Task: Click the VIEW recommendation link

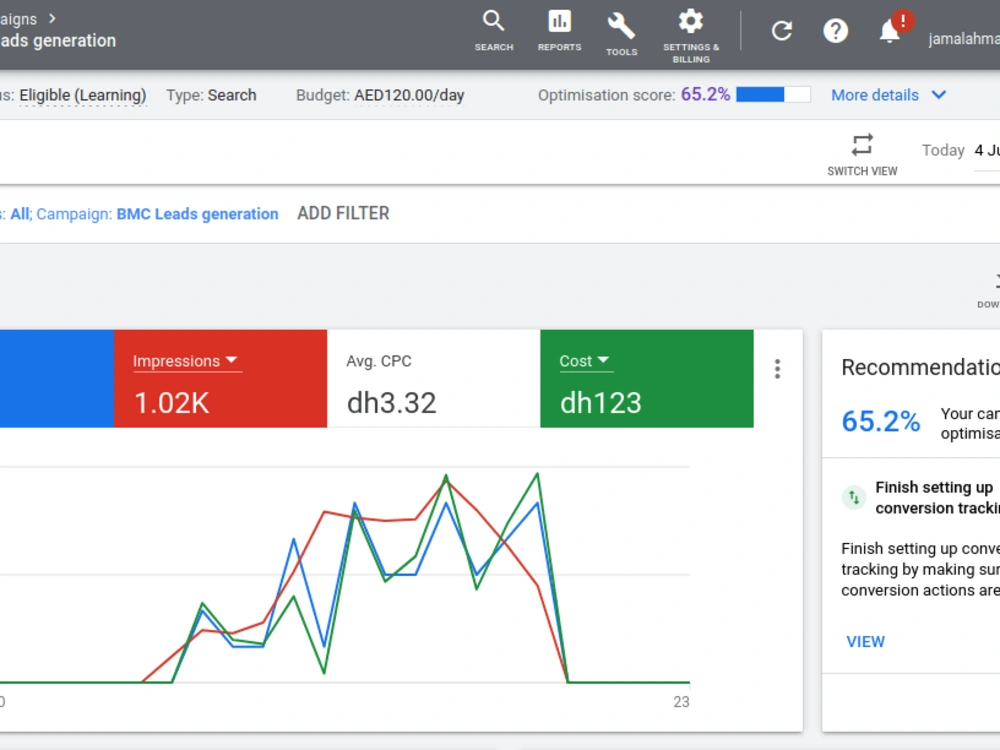Action: tap(865, 642)
